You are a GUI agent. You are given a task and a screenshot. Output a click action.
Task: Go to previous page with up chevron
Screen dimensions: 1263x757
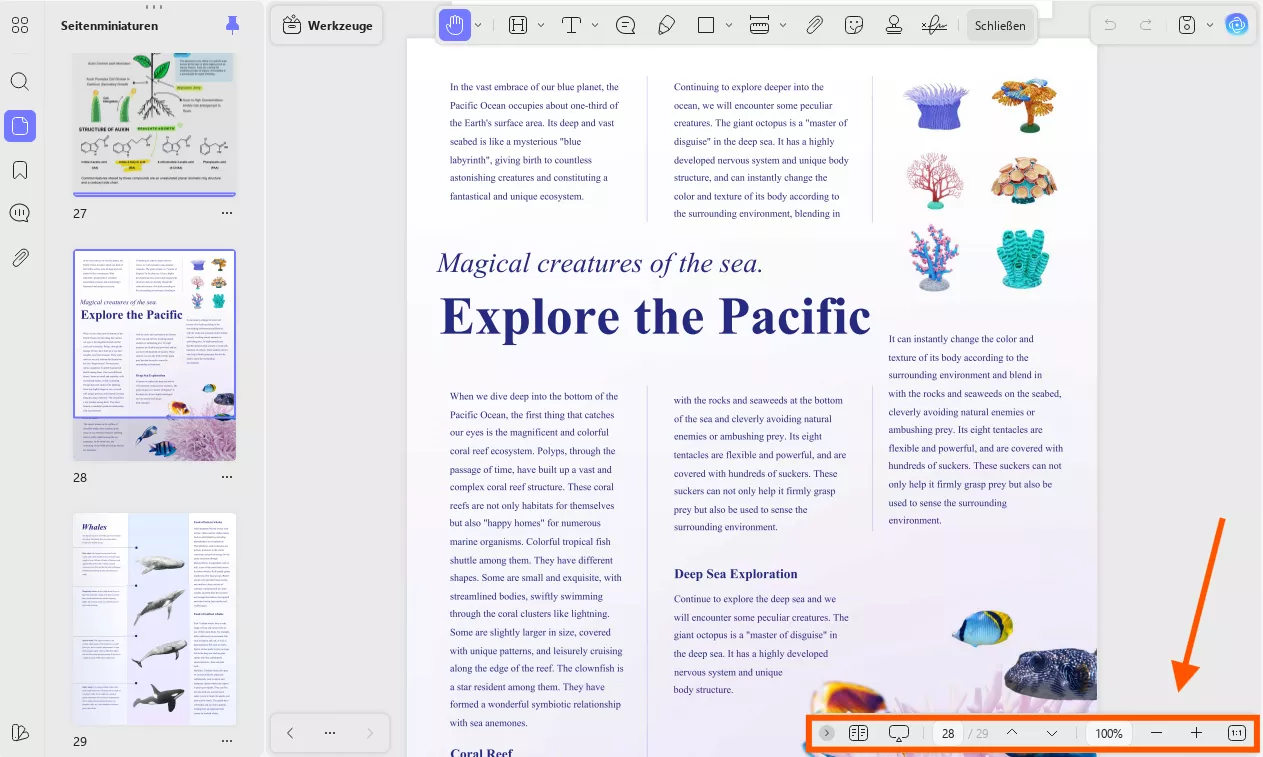click(x=1012, y=733)
